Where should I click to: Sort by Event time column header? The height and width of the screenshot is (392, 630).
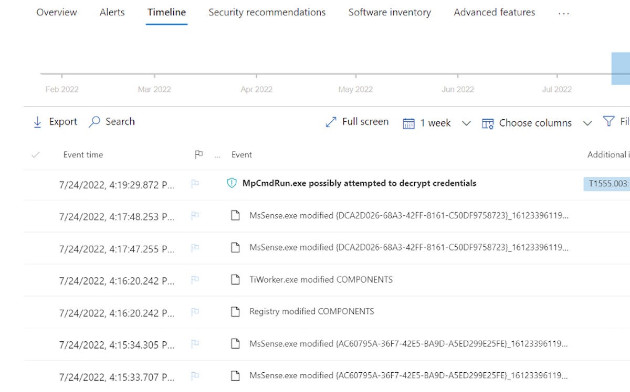click(x=83, y=155)
